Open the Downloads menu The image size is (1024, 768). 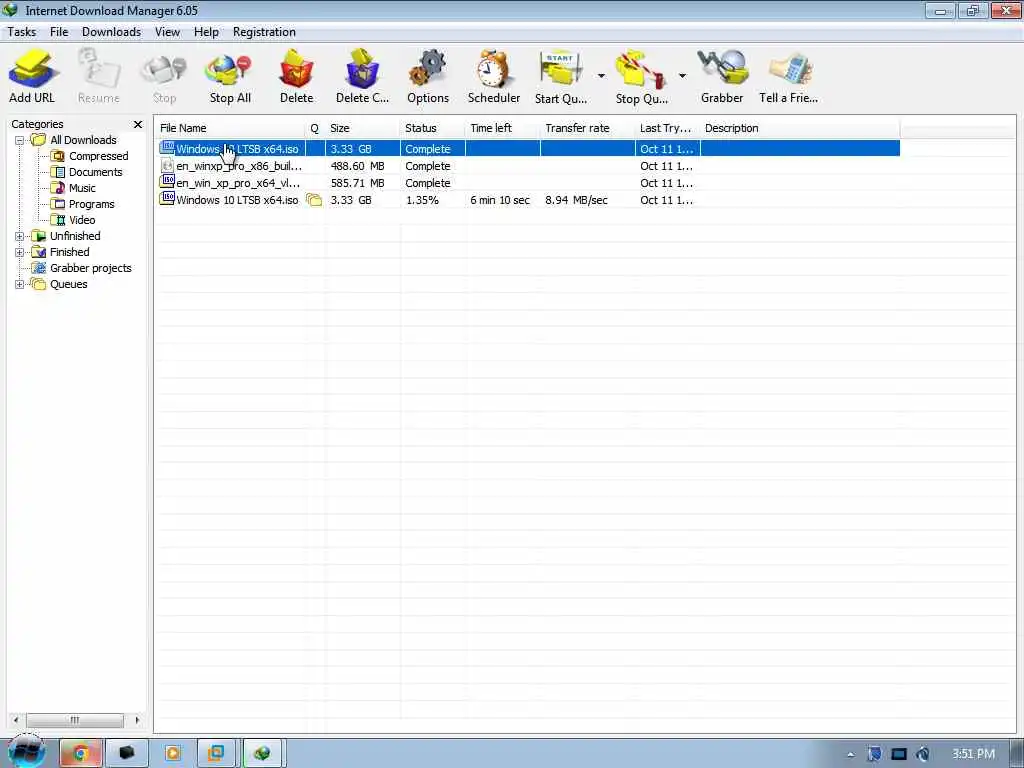point(111,32)
